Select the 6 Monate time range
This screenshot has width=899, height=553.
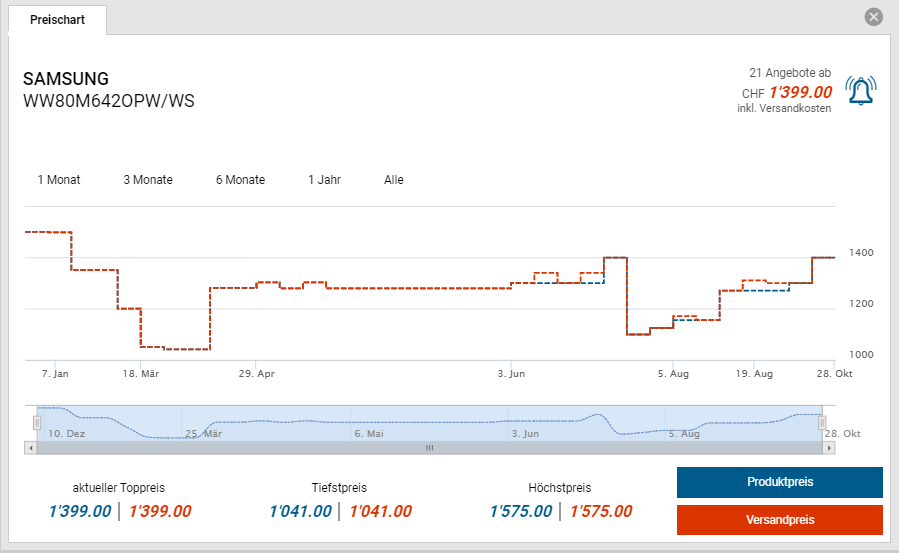point(240,180)
